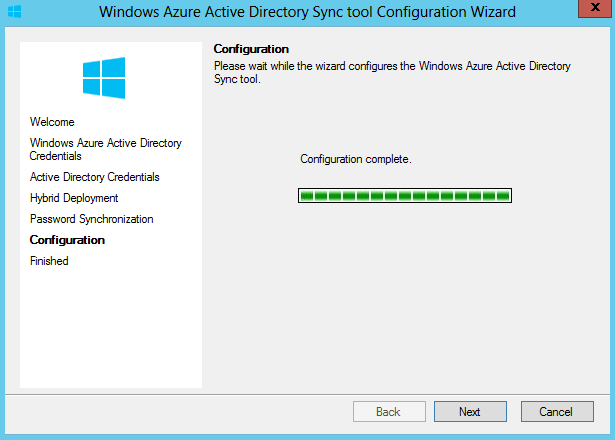Click the Cancel button
615x440 pixels.
click(557, 411)
